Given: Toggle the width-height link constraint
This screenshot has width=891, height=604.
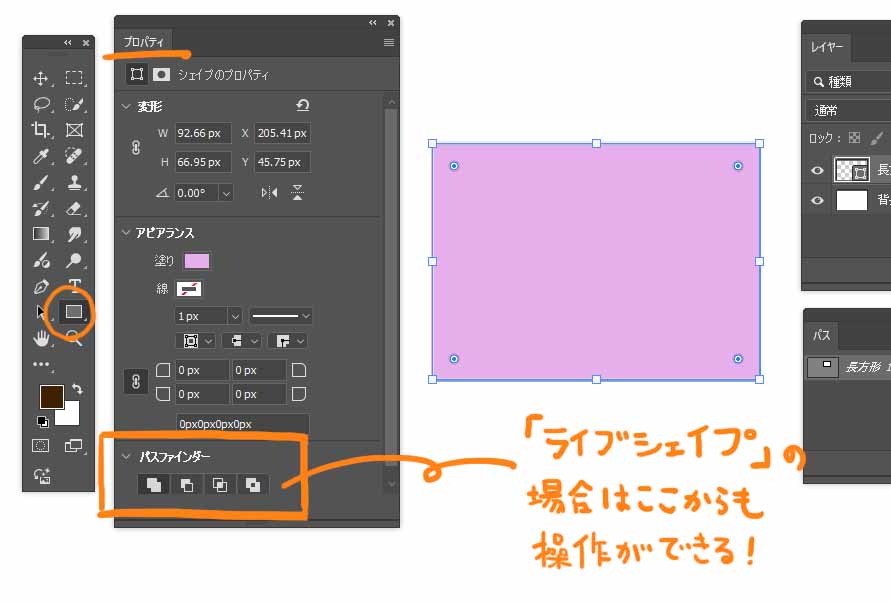Looking at the screenshot, I should click(136, 147).
